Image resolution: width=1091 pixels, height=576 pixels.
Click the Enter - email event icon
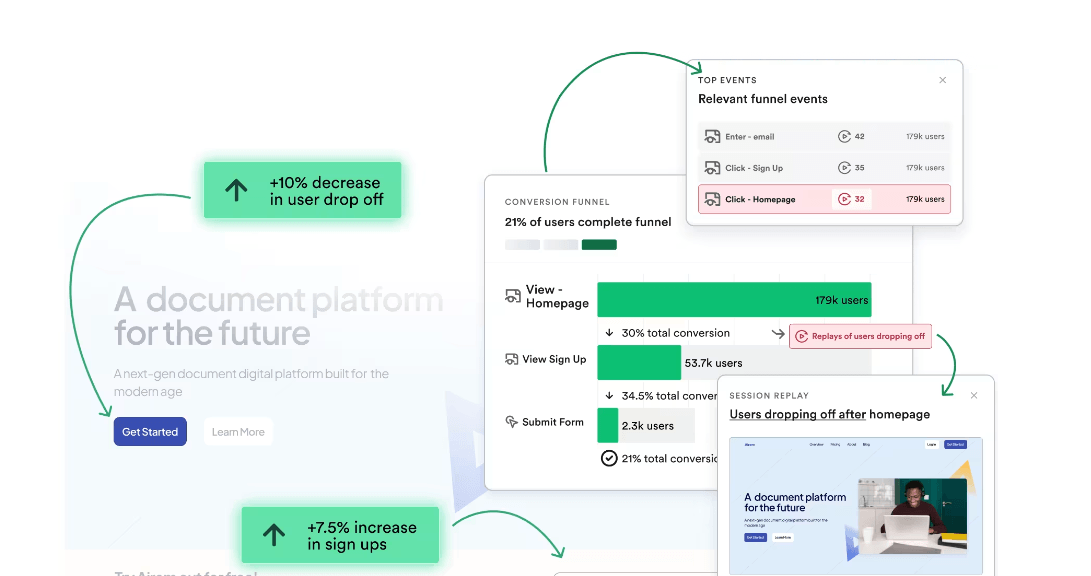pos(712,136)
